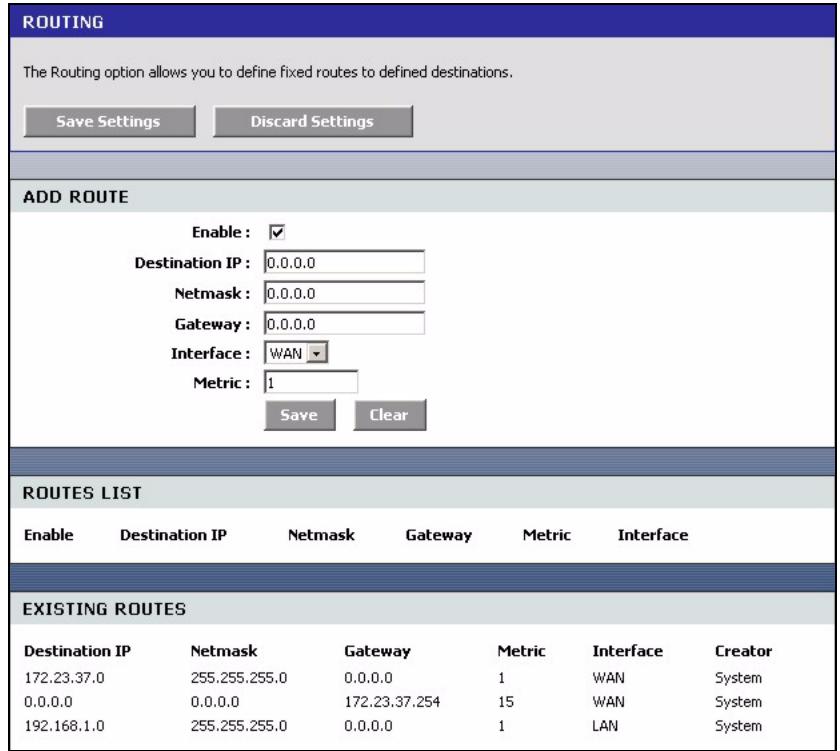Click metric value 15 in existing routes
Viewport: 840px width, 751px height.
point(506,702)
